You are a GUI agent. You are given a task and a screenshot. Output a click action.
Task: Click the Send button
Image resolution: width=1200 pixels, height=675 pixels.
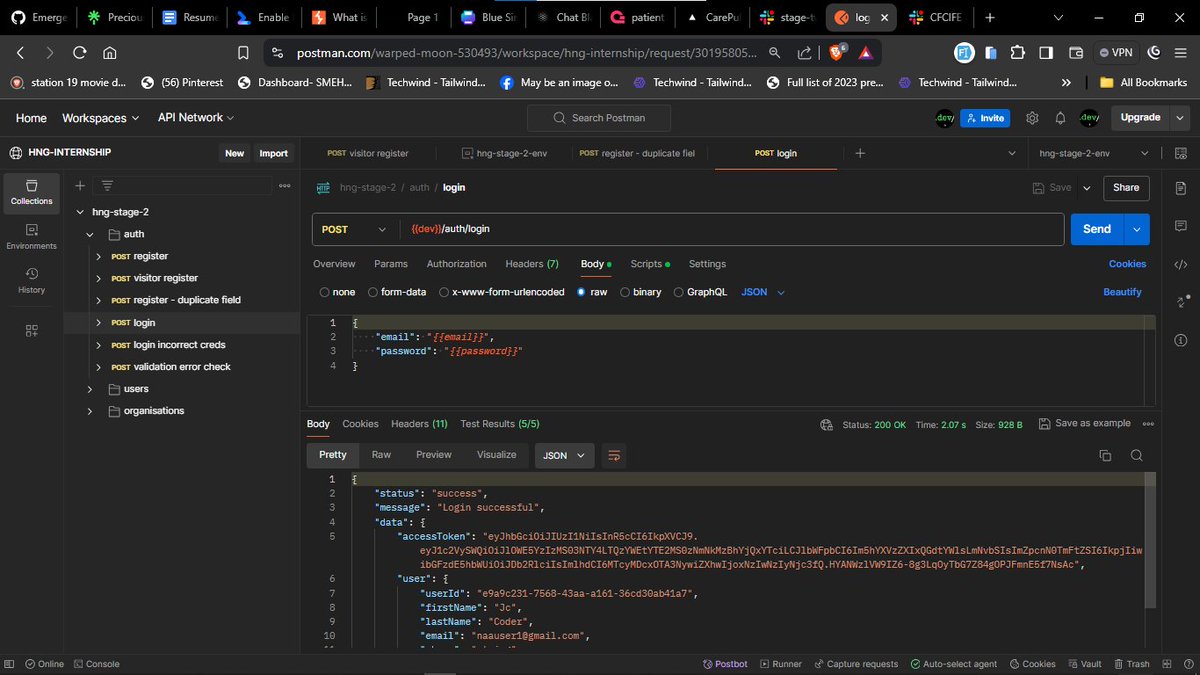(1097, 229)
